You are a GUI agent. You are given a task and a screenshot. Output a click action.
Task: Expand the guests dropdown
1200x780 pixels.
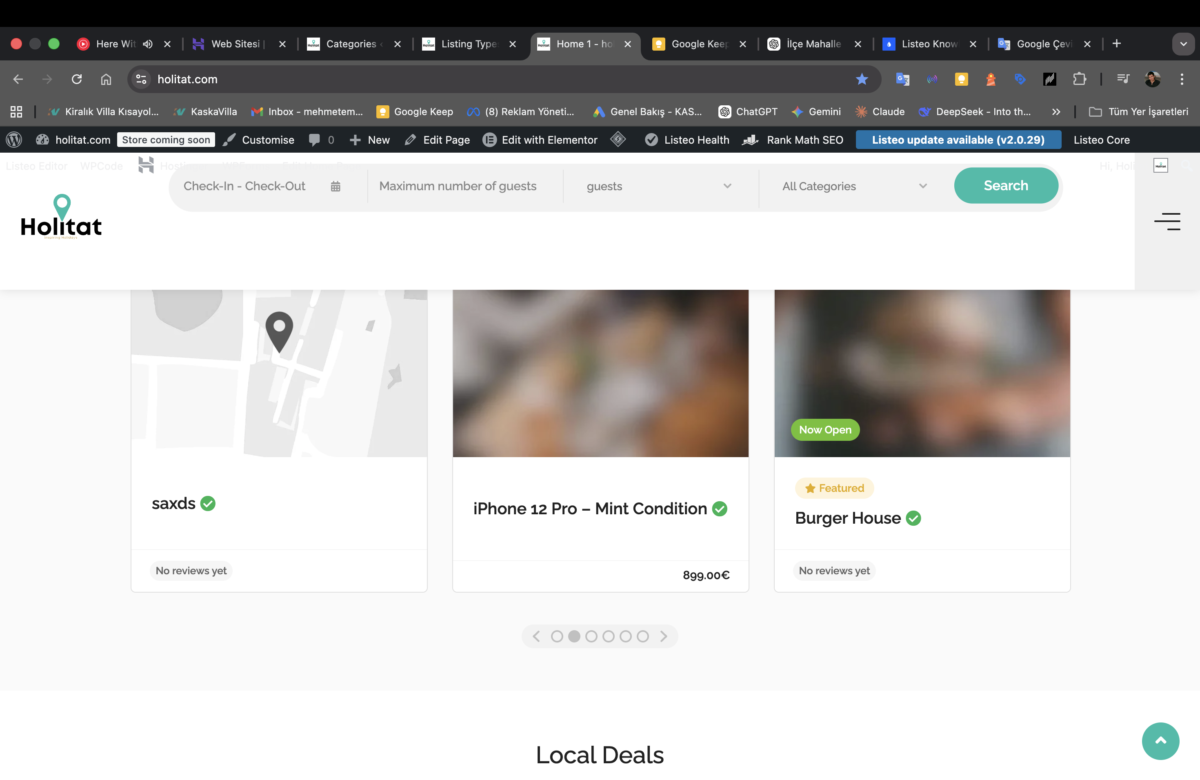point(659,186)
